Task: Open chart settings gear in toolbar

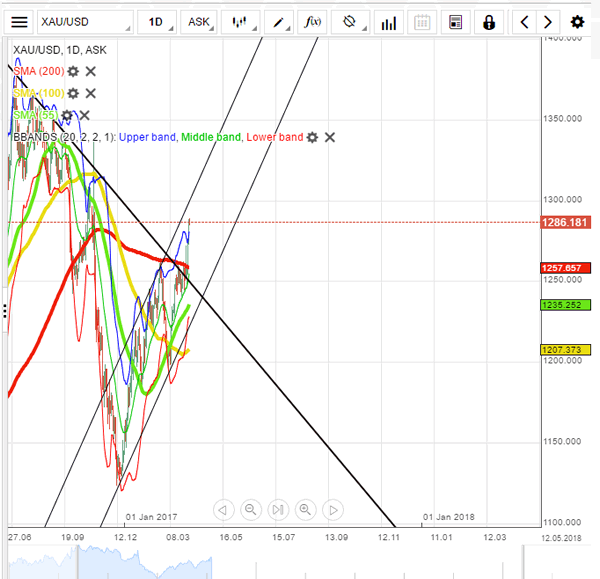Action: 577,22
